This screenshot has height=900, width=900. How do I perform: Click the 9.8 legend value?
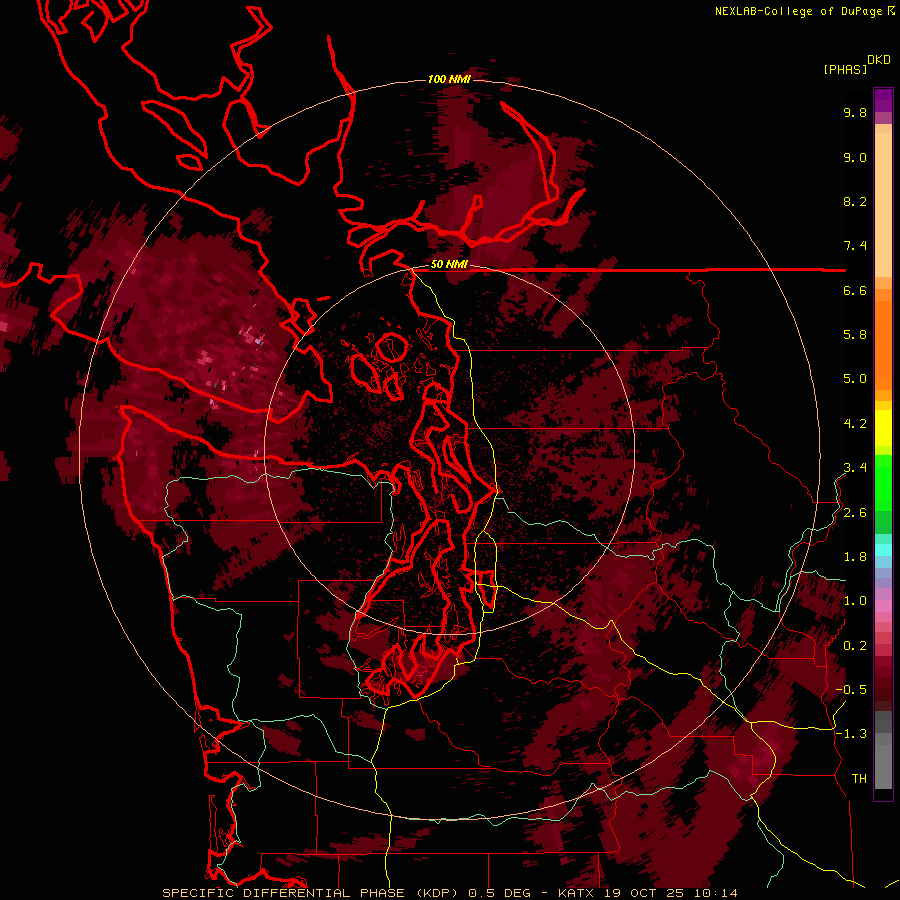click(855, 112)
